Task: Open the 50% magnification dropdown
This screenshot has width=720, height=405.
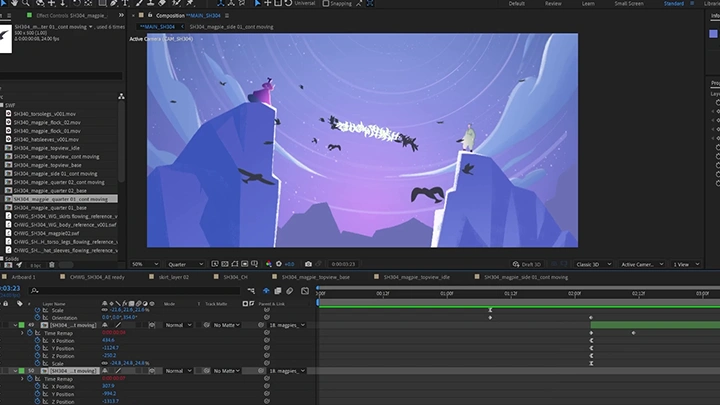Action: coord(145,264)
